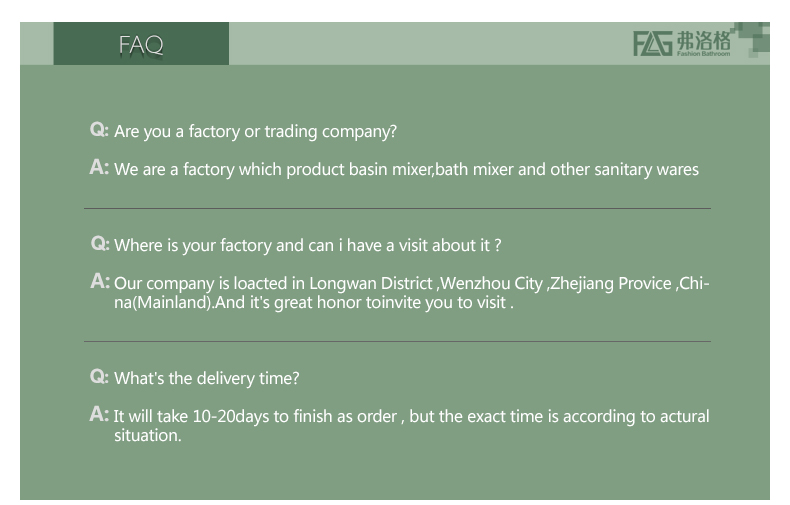Click the Q: marker before delivery time question

click(99, 377)
